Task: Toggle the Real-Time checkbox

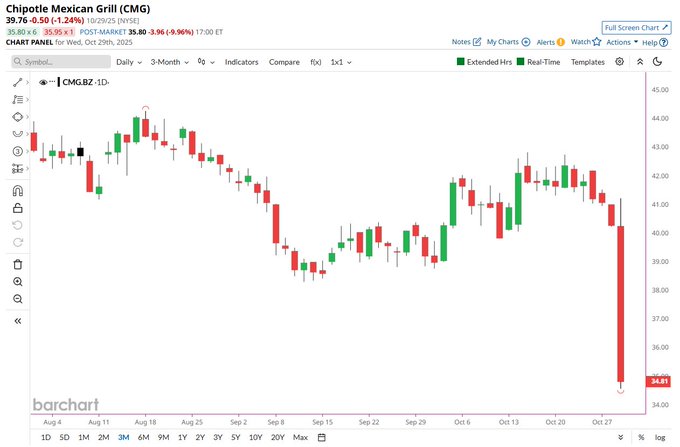Action: (520, 62)
